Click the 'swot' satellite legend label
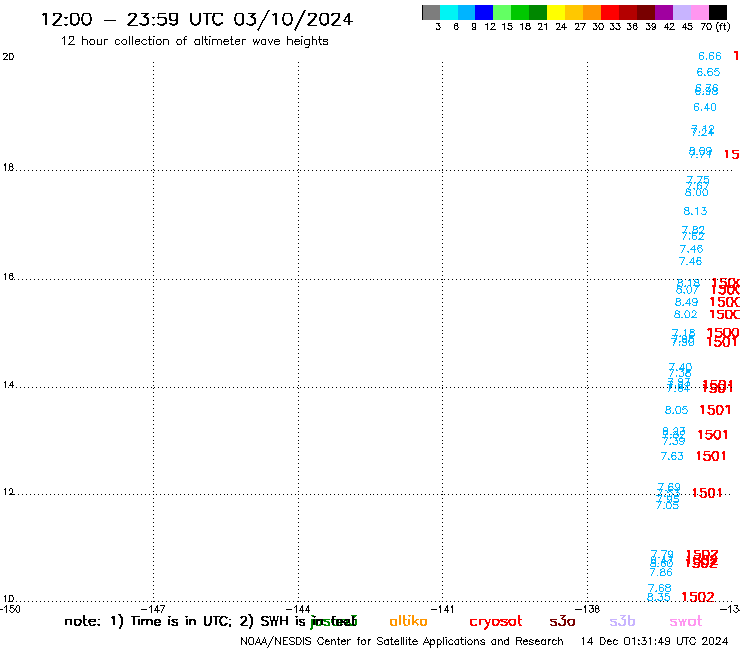740x650 pixels. pos(686,622)
